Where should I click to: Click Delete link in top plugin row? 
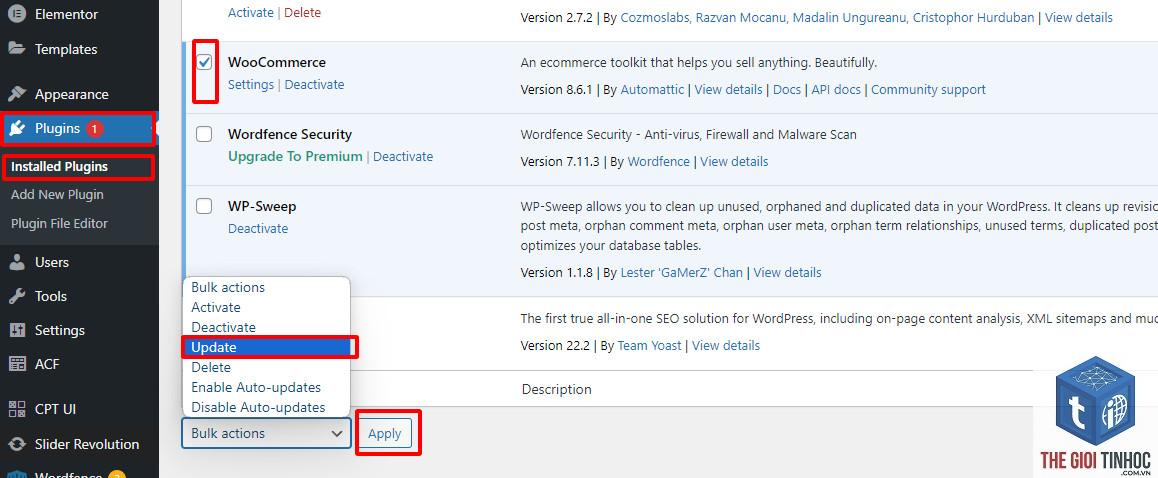point(303,13)
